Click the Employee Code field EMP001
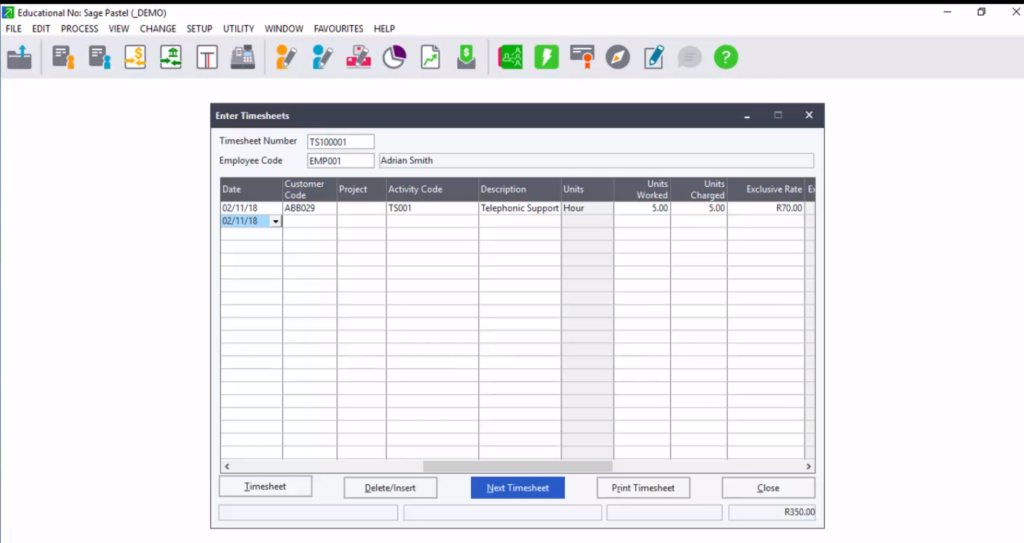The width and height of the screenshot is (1024, 543). pos(340,160)
